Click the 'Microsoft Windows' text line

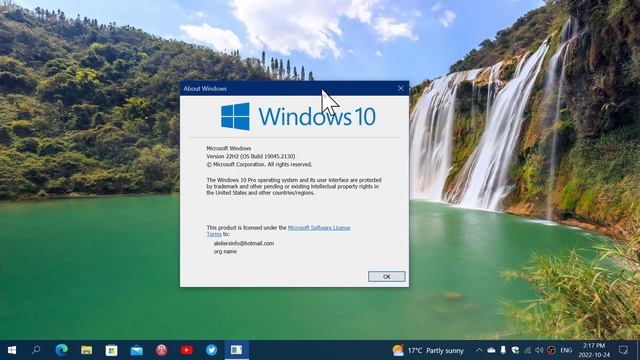pyautogui.click(x=229, y=149)
